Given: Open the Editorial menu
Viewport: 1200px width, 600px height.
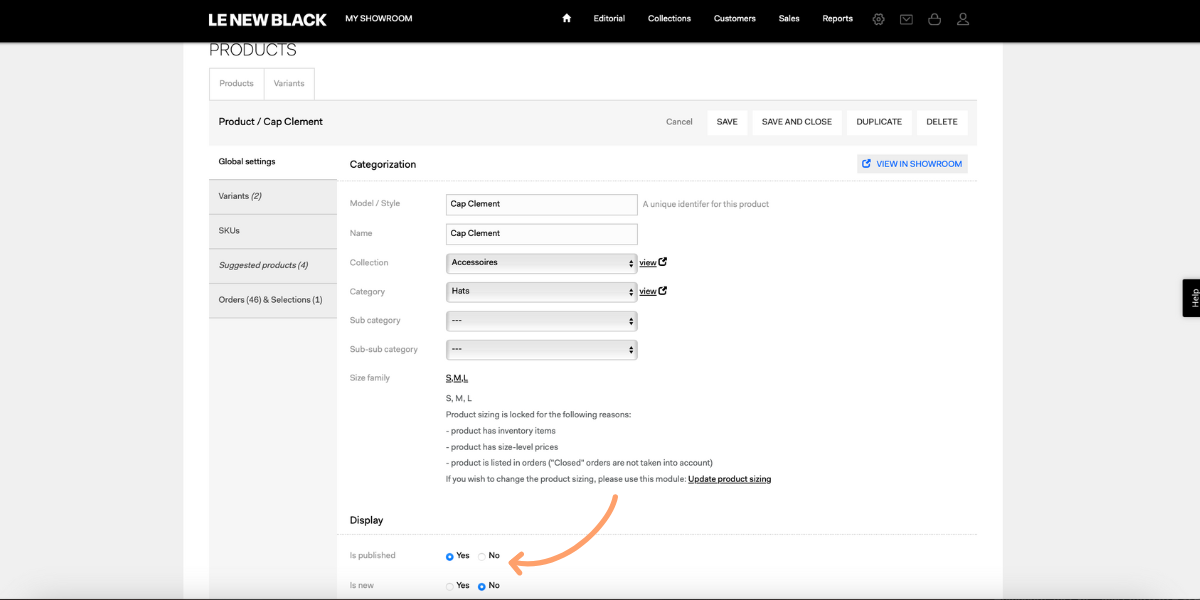Looking at the screenshot, I should click(609, 19).
